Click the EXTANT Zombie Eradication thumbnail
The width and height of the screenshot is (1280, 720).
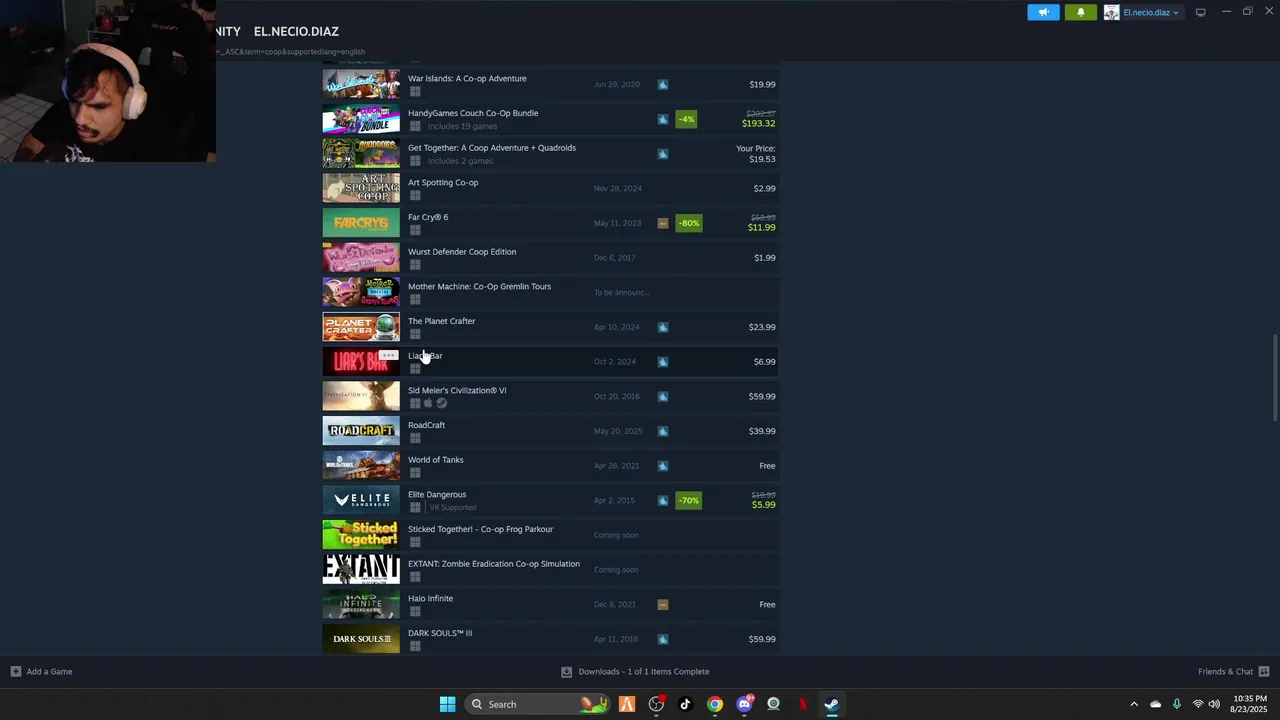coord(361,570)
